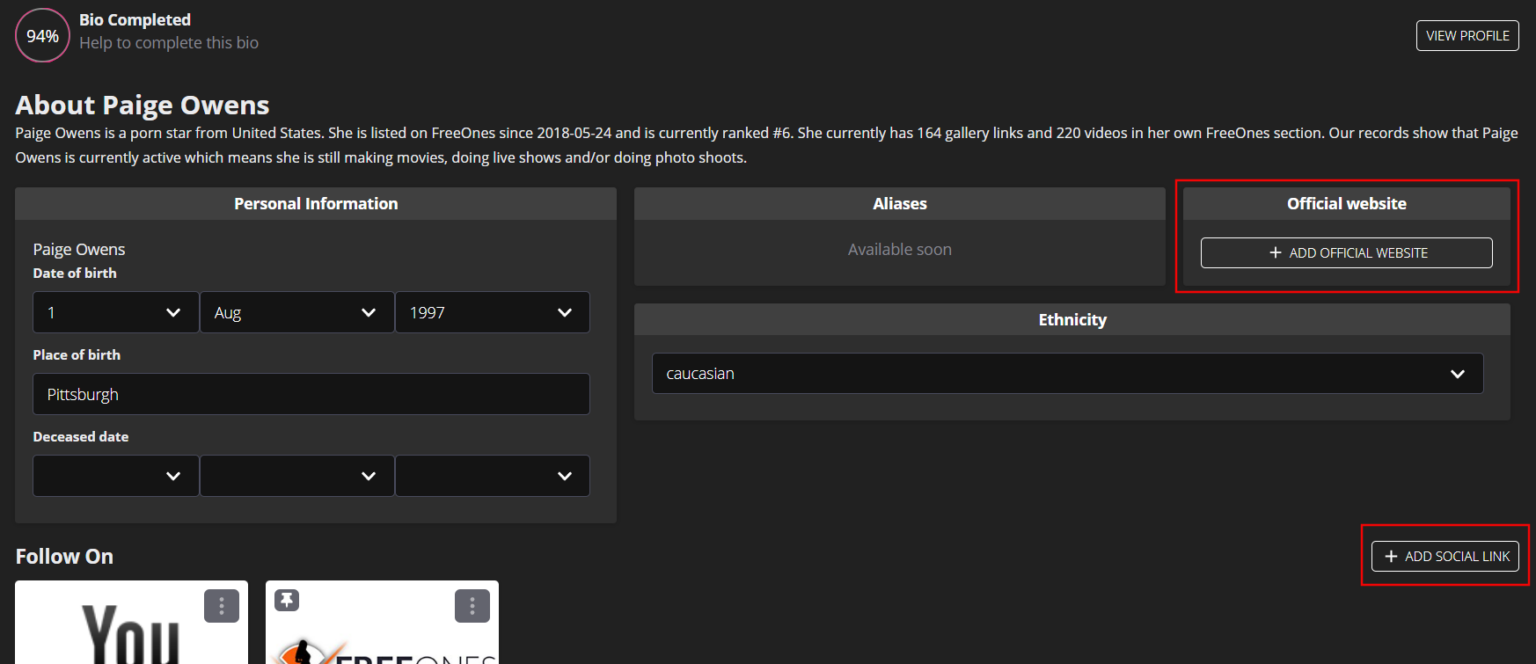1536x664 pixels.
Task: Click the 94% bio completion circle
Action: [x=42, y=36]
